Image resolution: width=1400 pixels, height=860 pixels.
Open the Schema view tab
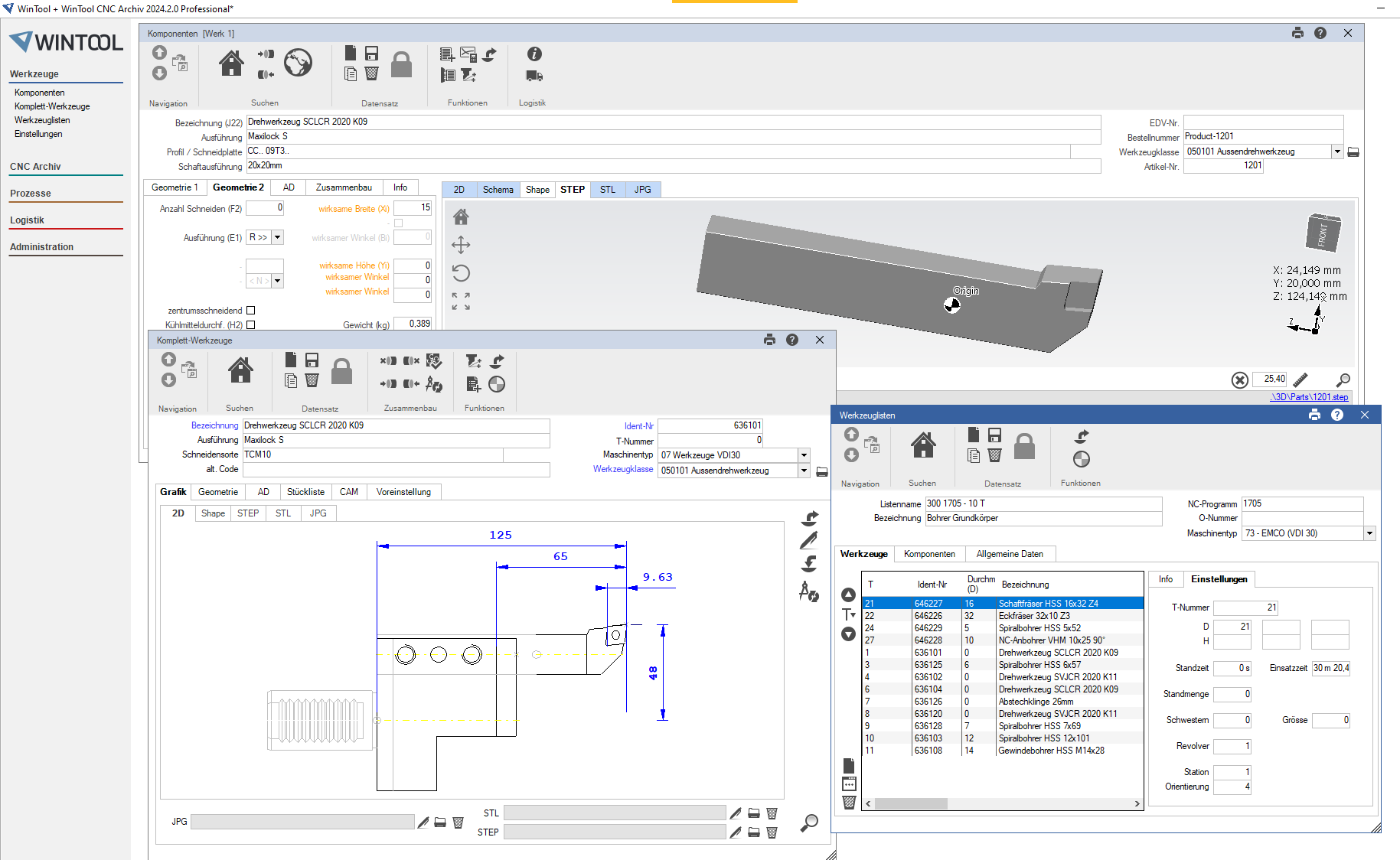click(x=498, y=190)
